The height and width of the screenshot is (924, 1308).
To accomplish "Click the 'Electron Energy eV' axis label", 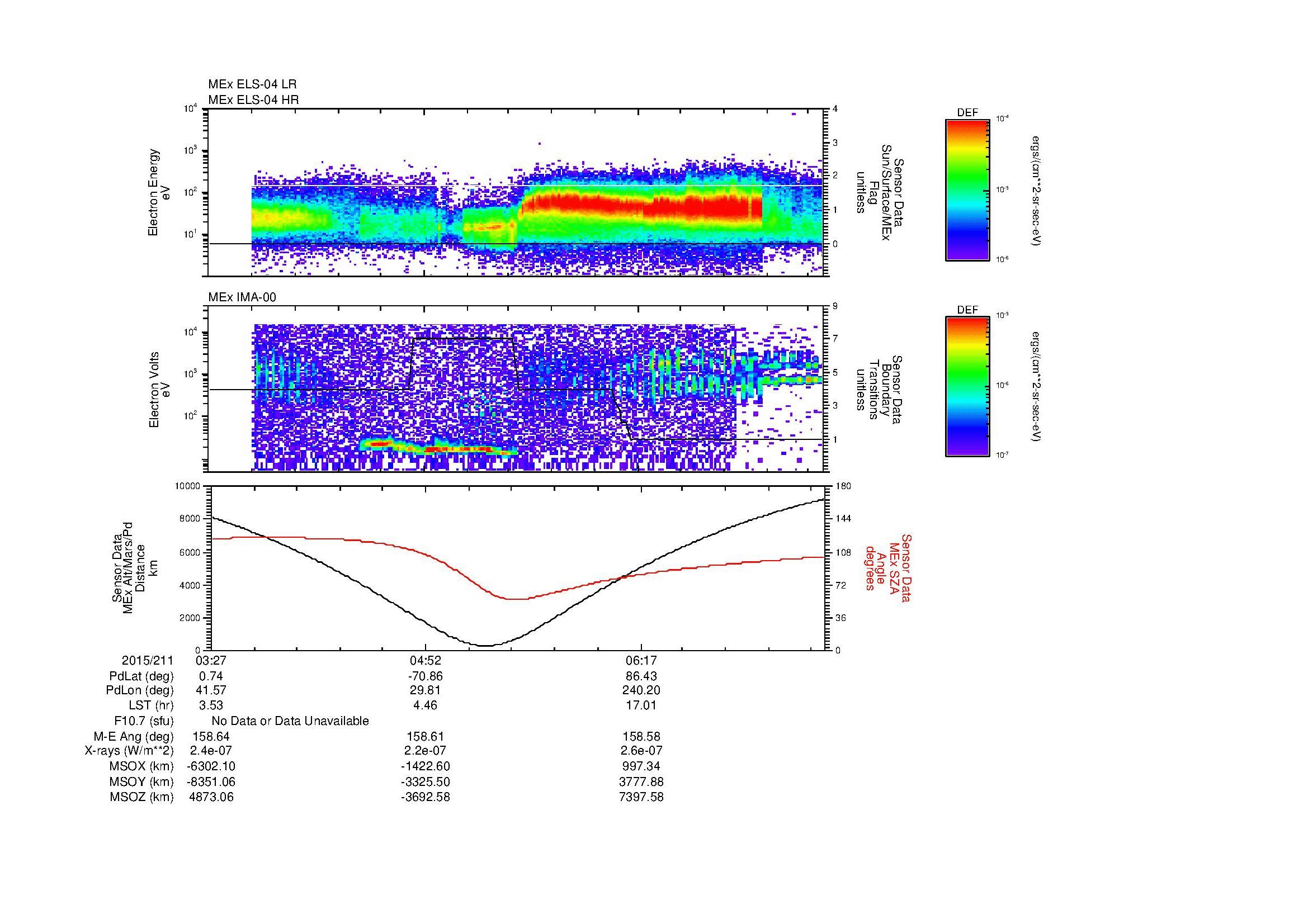I will click(159, 192).
